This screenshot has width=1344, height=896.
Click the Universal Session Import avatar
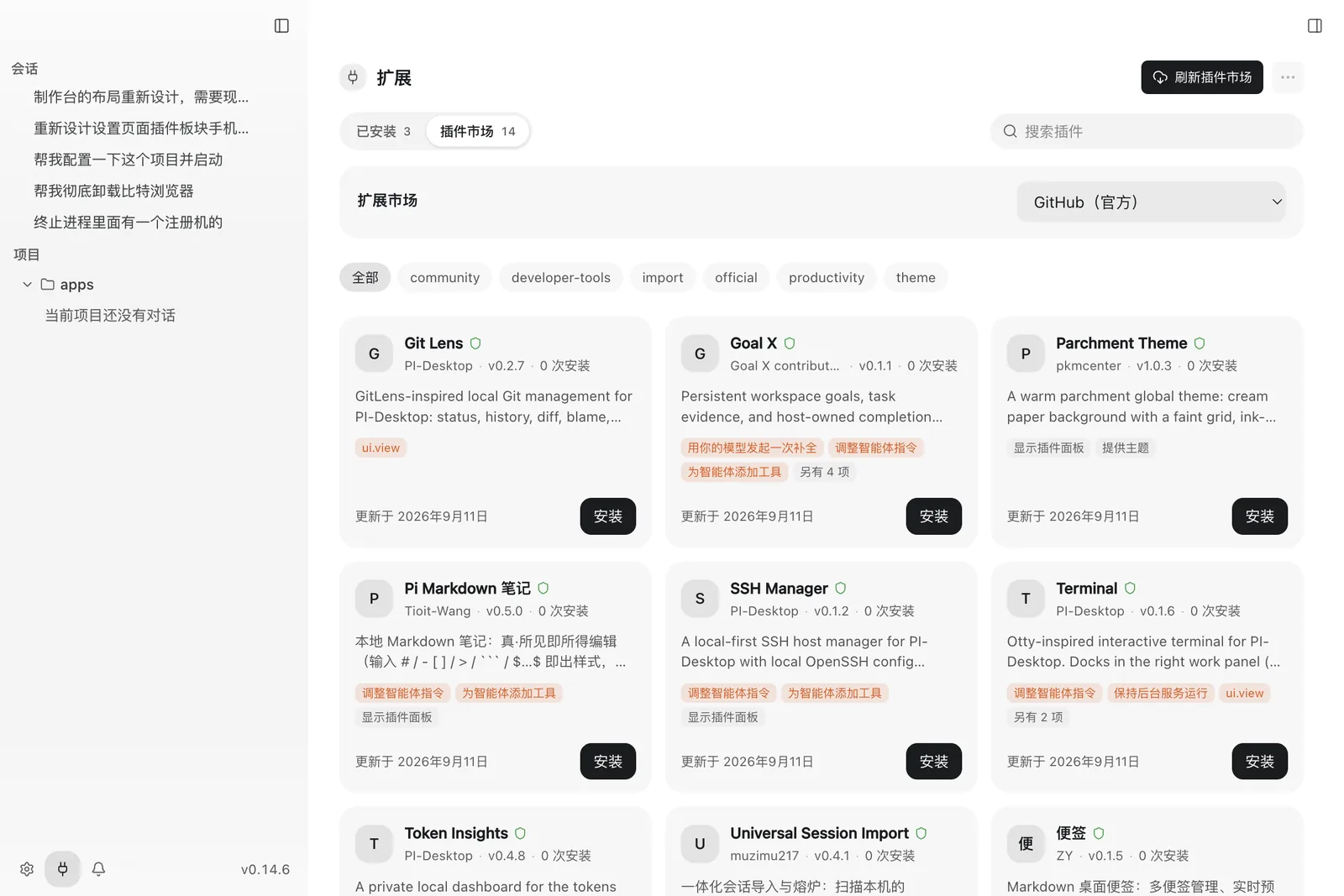point(700,844)
